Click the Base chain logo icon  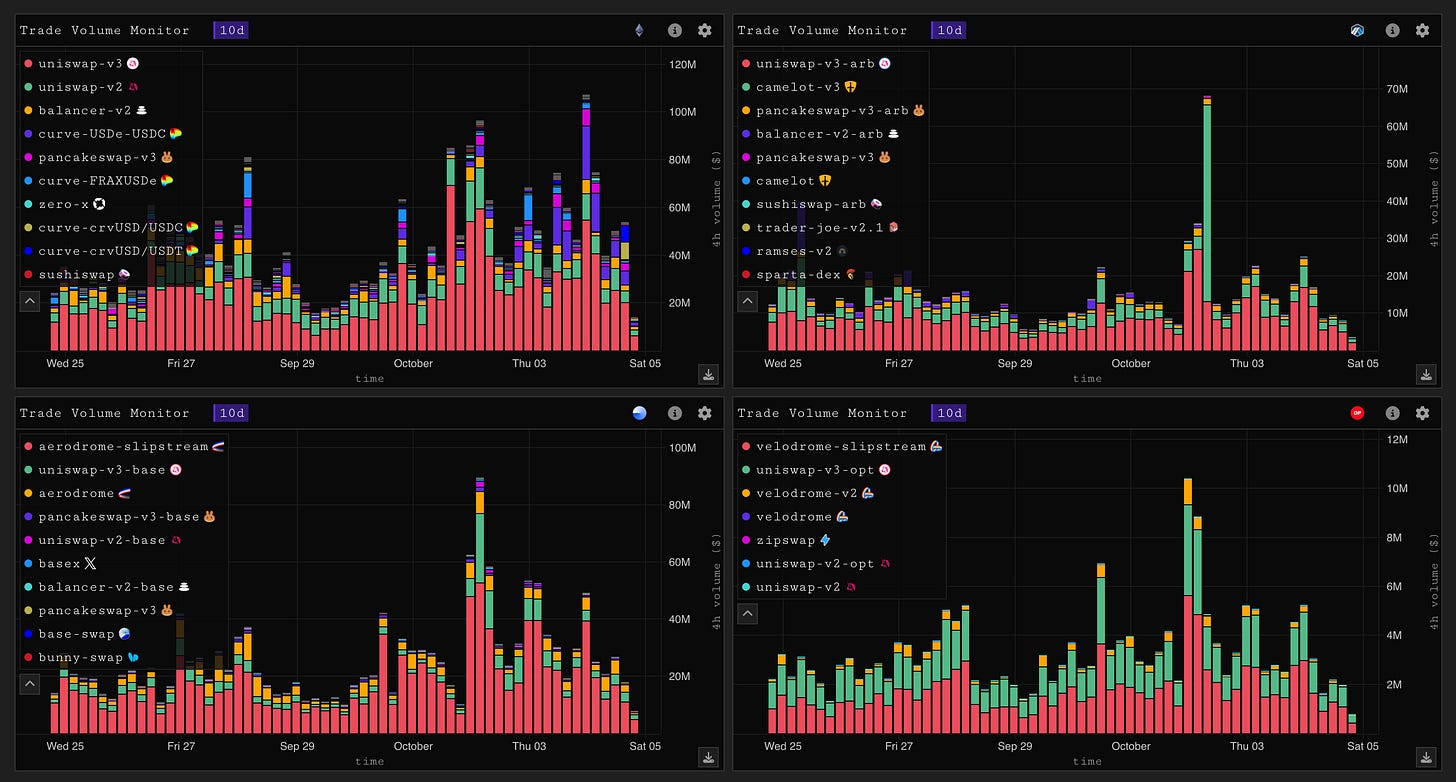coord(640,413)
